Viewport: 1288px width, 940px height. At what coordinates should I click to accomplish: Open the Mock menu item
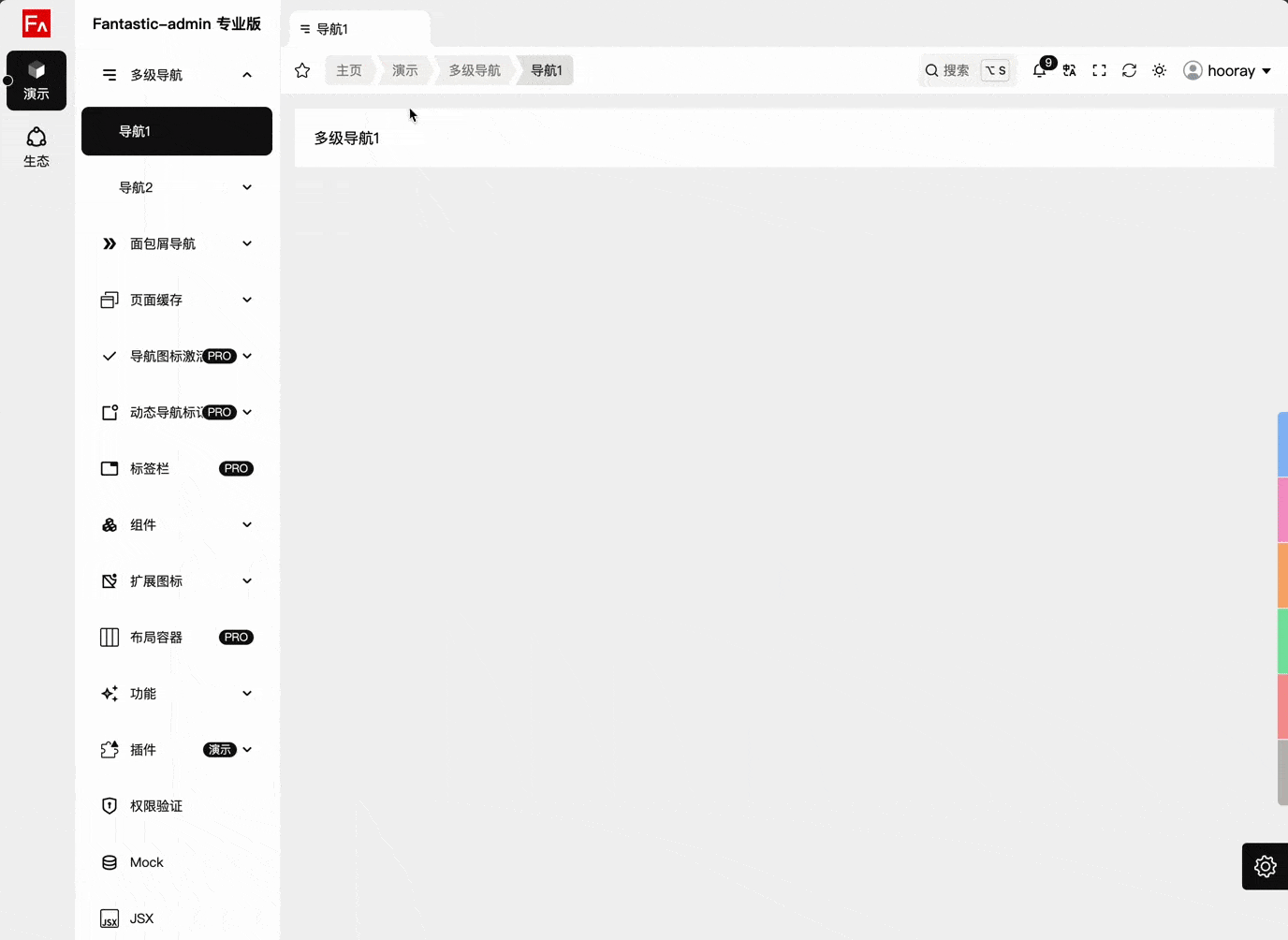(x=177, y=862)
